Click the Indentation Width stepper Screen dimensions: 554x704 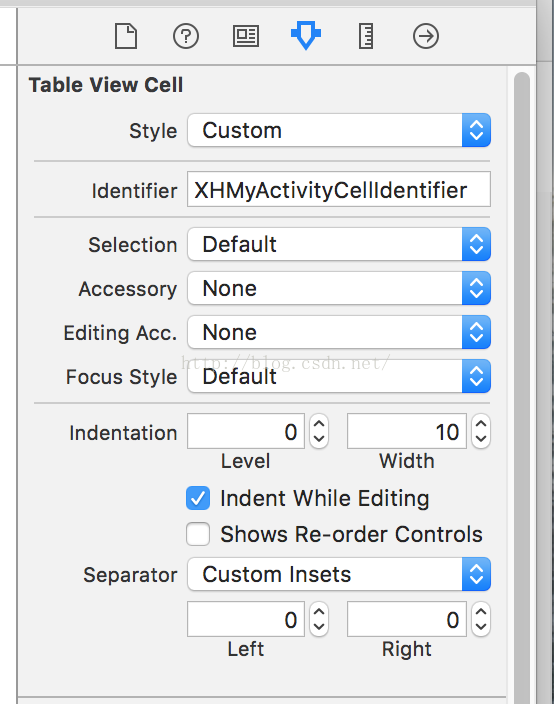tap(481, 431)
